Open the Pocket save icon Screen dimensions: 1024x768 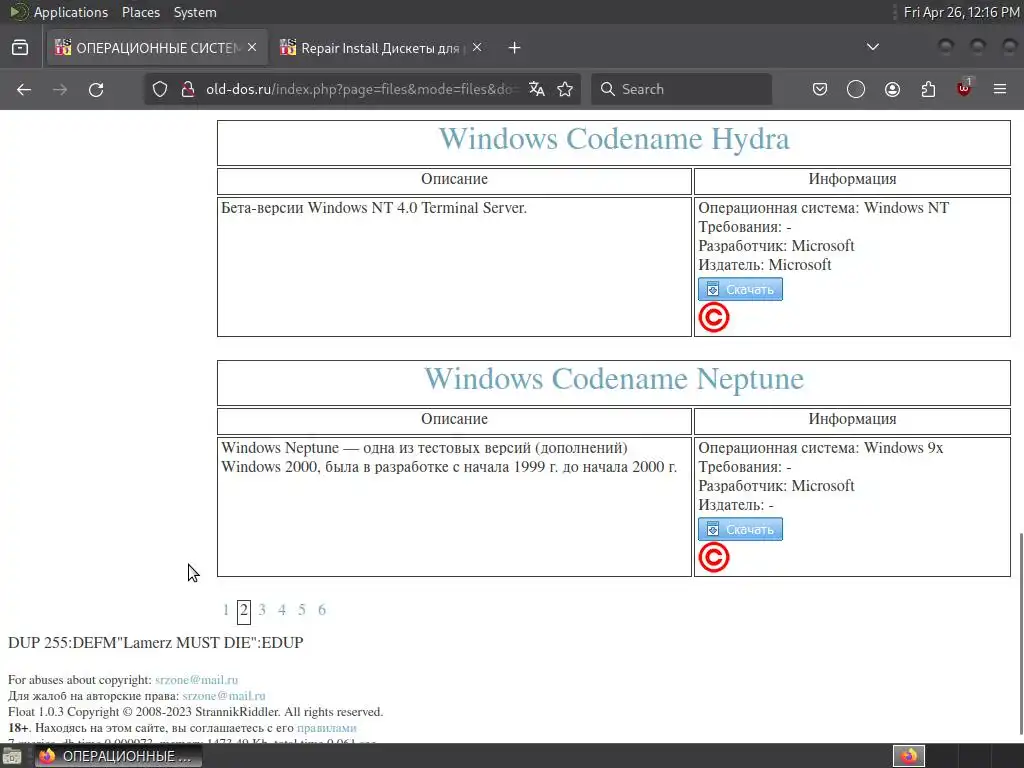(x=820, y=89)
